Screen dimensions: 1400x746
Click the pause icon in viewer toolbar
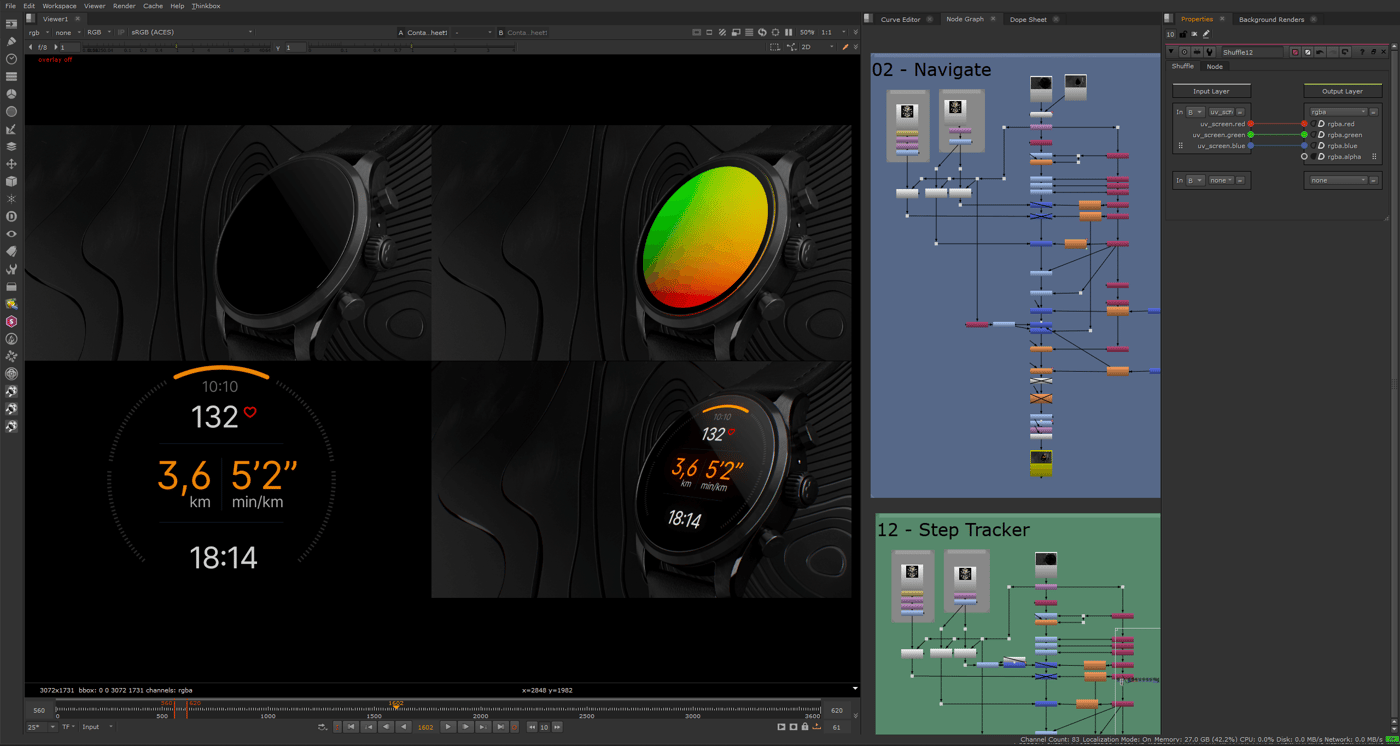coord(789,32)
